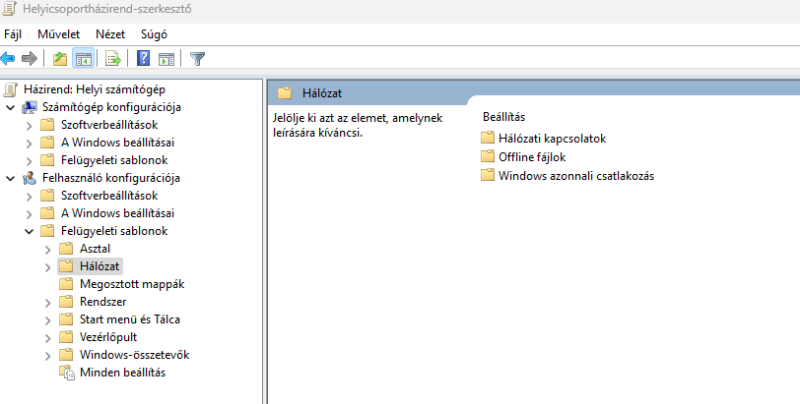800x404 pixels.
Task: Click the Hálózat header folder icon
Action: (285, 93)
